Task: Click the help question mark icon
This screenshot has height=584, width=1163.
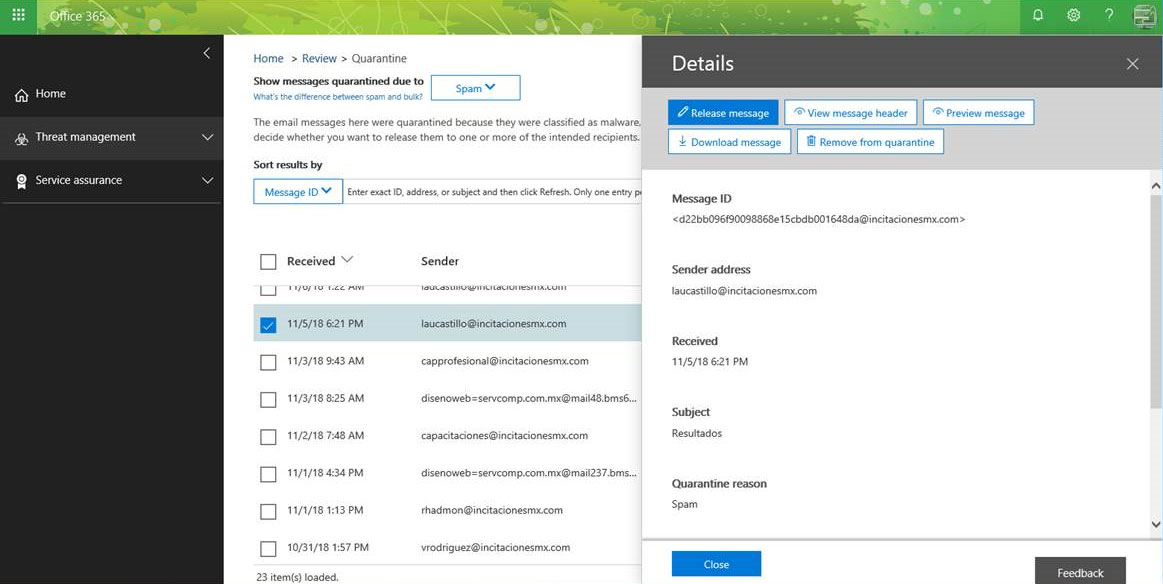Action: 1109,16
